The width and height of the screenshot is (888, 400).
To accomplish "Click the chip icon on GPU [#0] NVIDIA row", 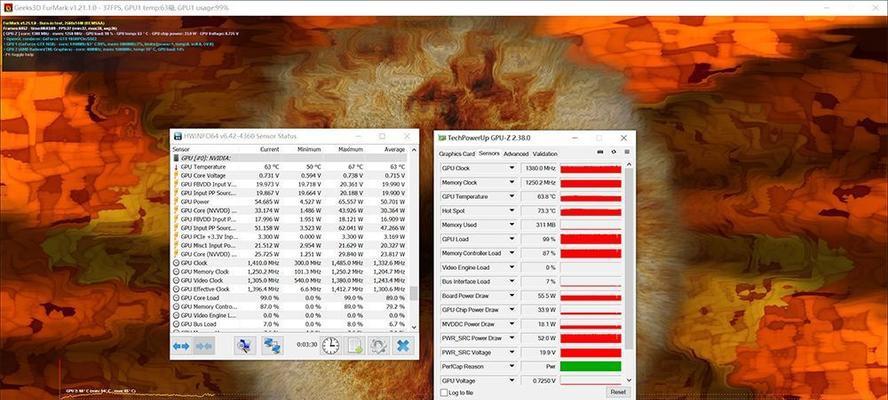I will 176,158.
